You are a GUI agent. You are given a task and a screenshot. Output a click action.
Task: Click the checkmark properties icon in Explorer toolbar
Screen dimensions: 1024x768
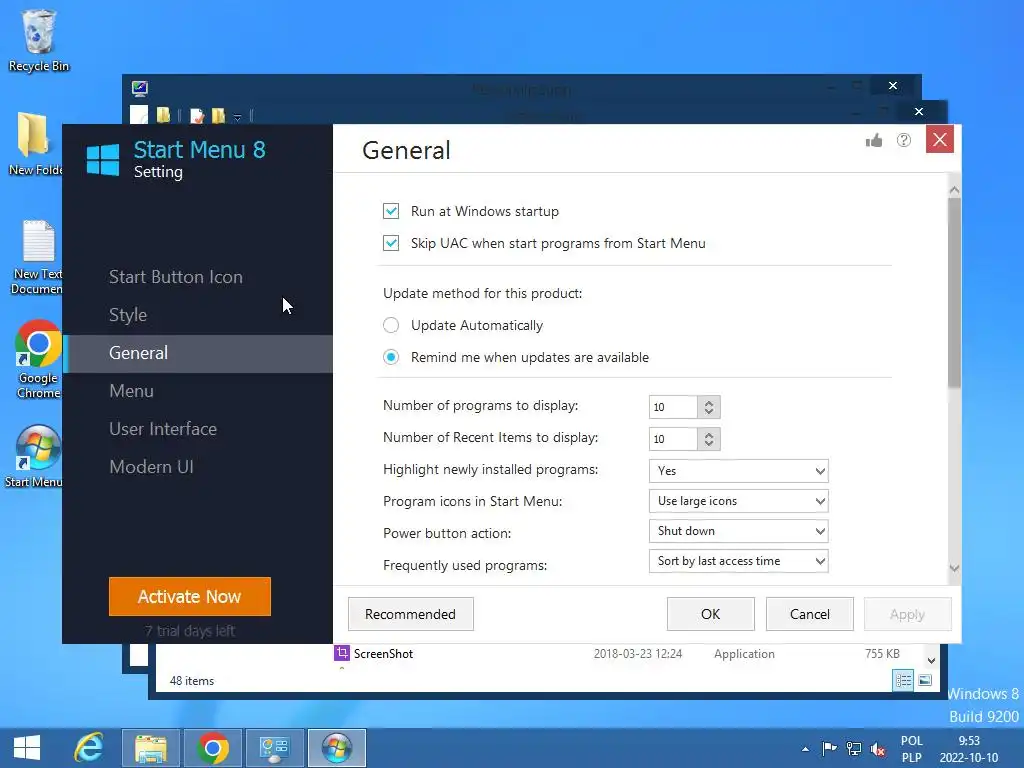197,116
